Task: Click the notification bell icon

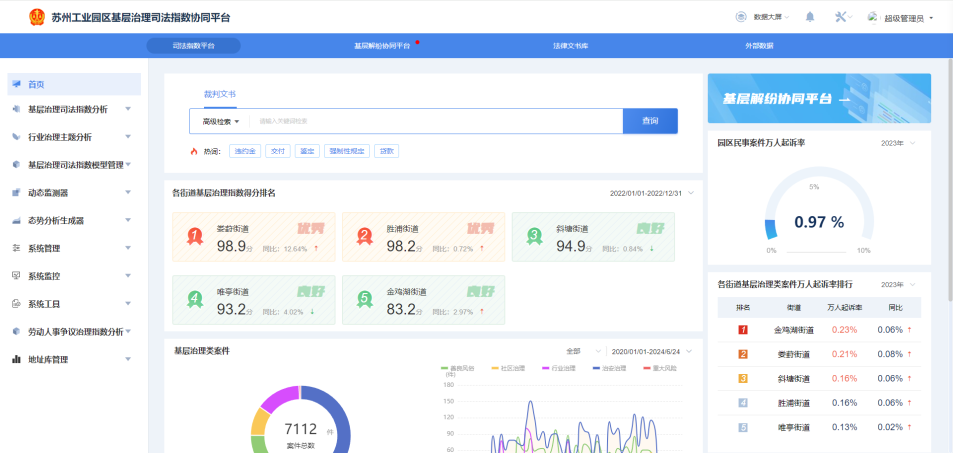Action: [810, 17]
